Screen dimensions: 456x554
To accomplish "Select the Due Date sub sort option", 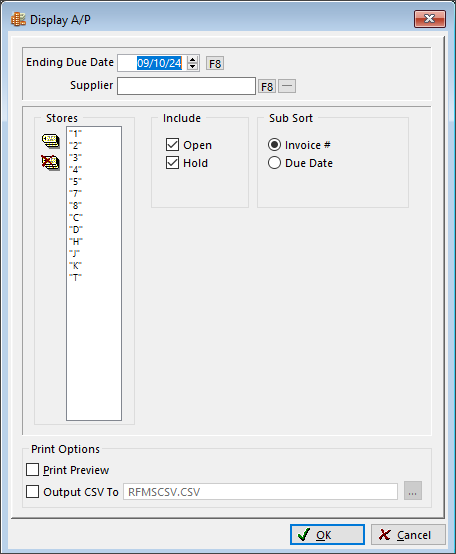I will click(274, 163).
